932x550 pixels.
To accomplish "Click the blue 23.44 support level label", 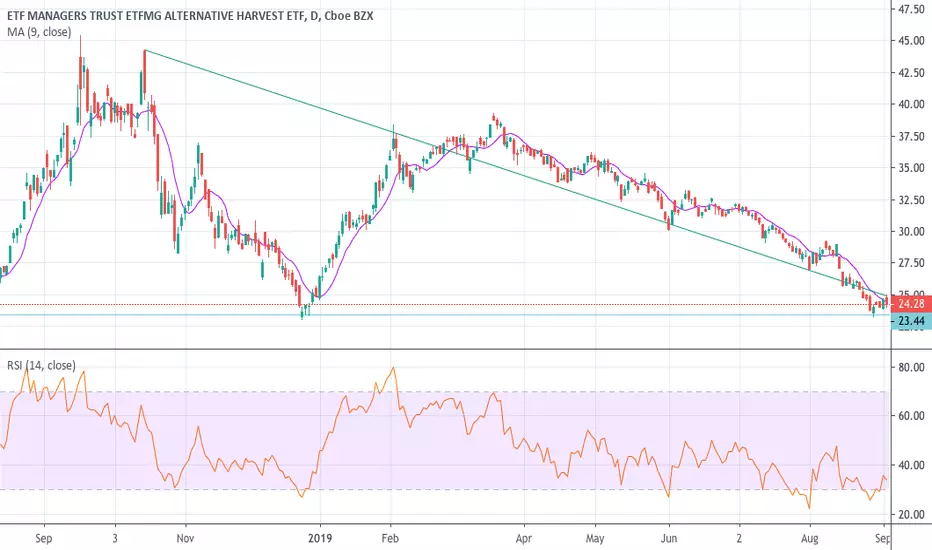I will 911,321.
